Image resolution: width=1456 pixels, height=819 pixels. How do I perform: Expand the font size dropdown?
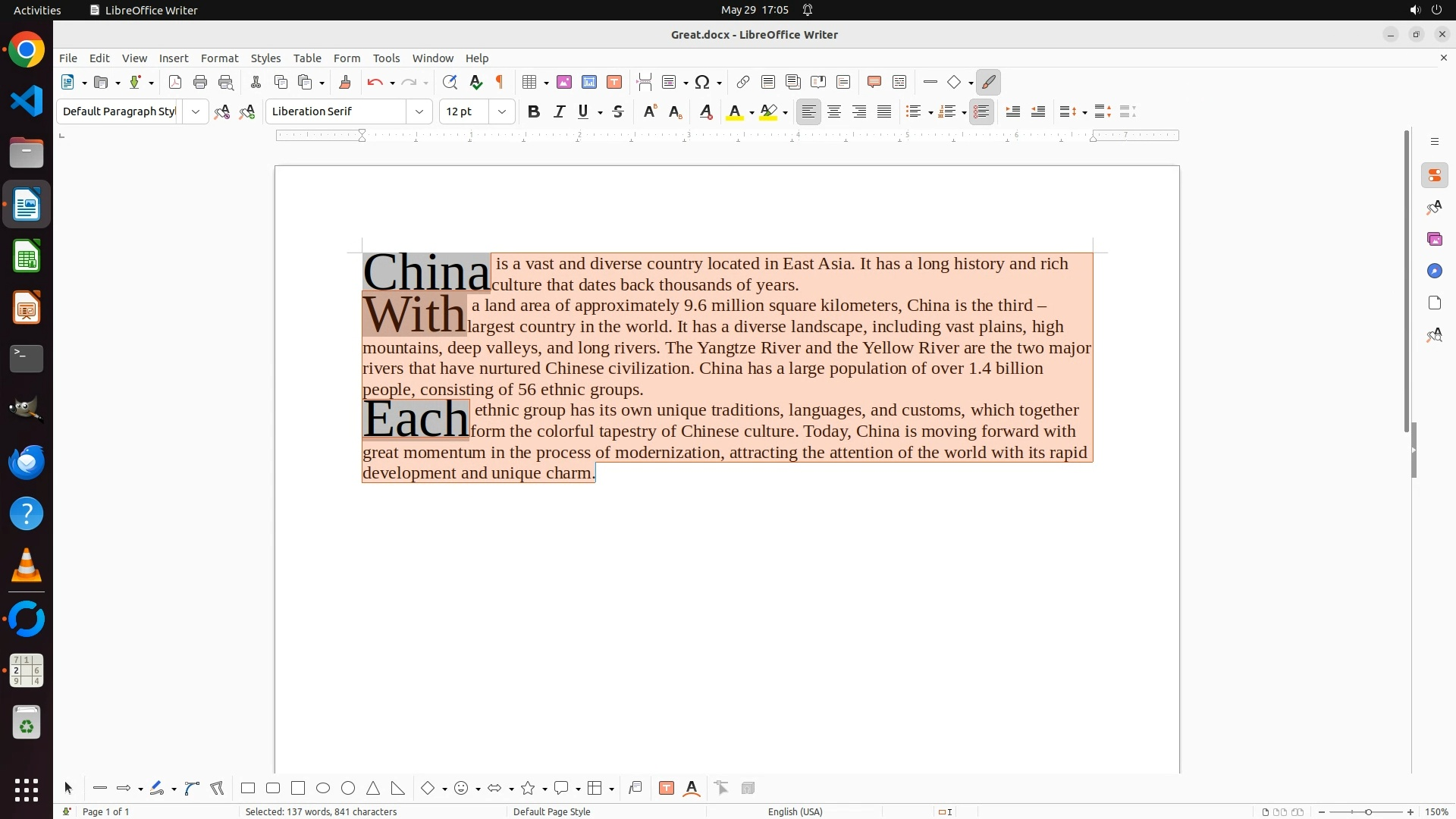502,111
